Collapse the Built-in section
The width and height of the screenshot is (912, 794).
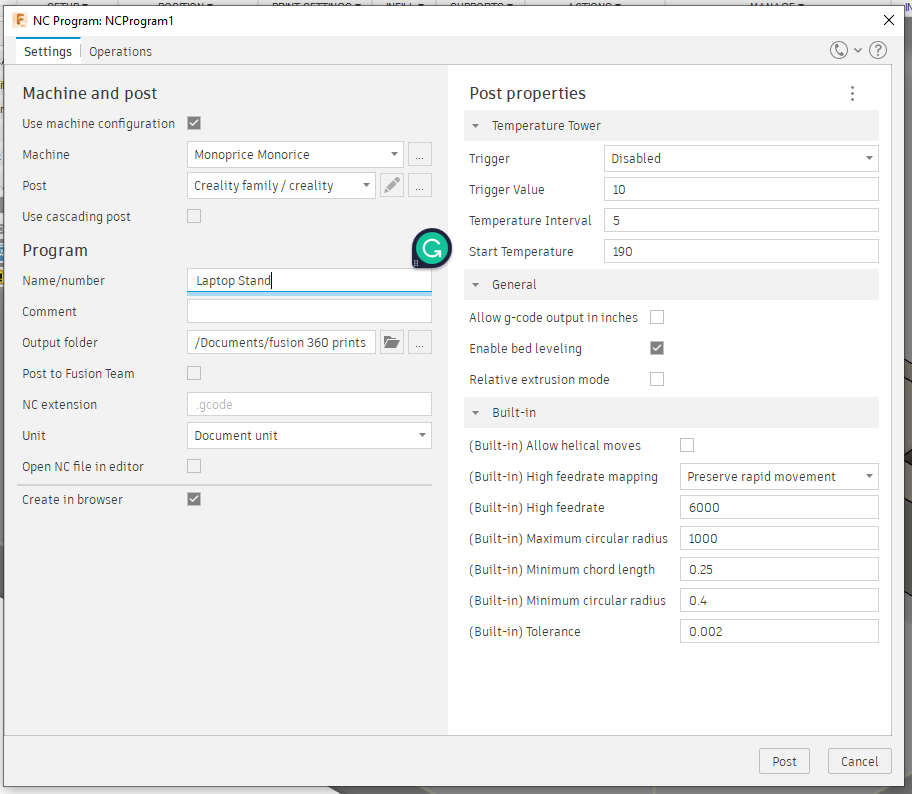click(476, 412)
